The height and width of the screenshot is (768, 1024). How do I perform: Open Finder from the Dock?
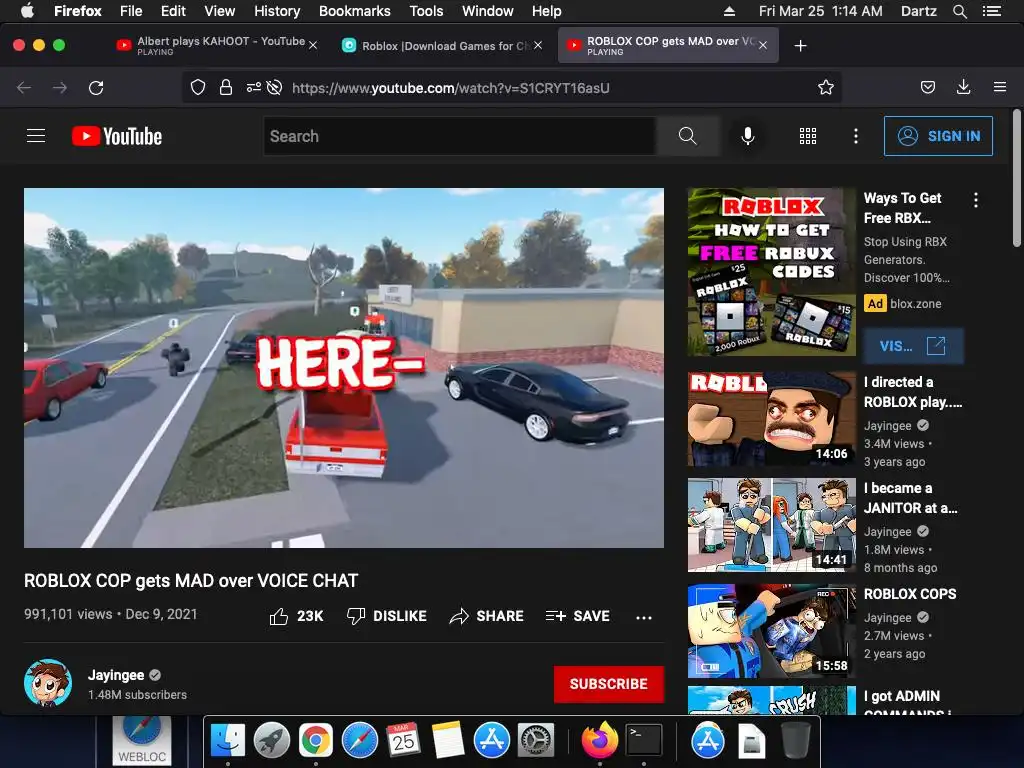tap(227, 741)
